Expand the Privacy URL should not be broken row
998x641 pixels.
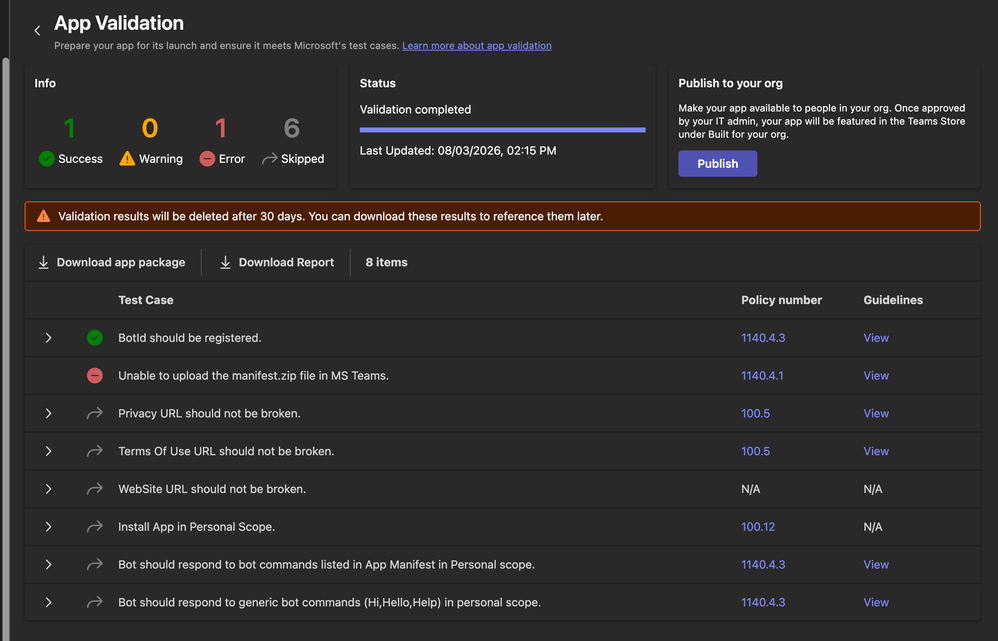tap(48, 414)
